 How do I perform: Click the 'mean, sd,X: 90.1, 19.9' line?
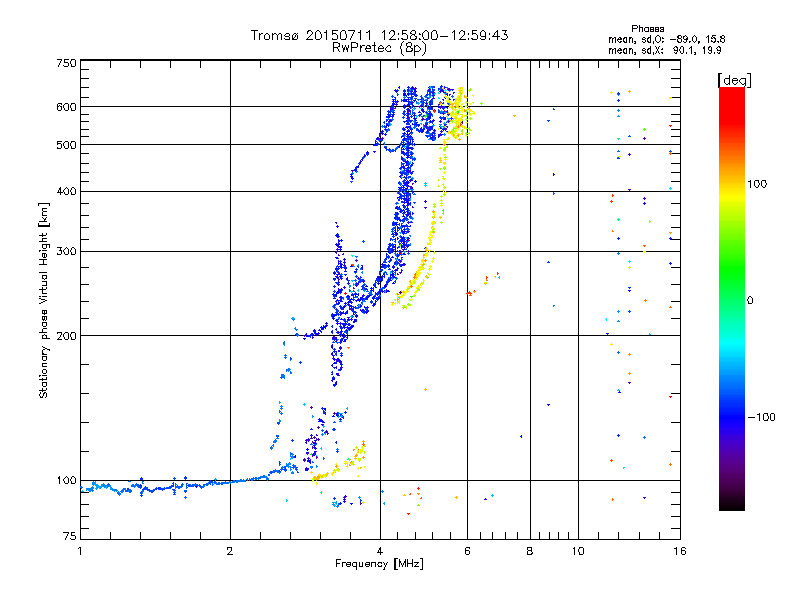click(x=664, y=50)
